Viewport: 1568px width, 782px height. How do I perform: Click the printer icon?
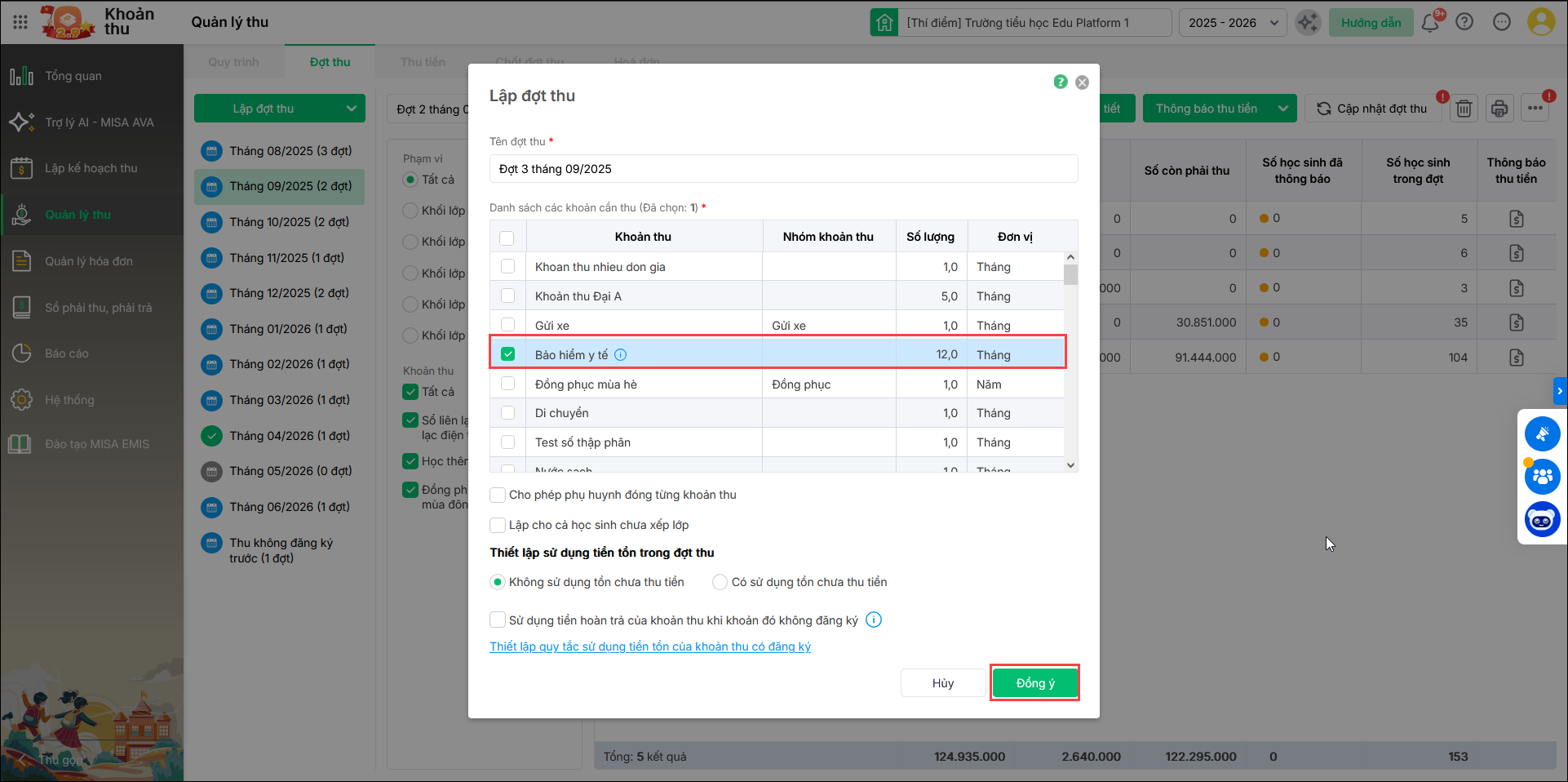pos(1499,109)
